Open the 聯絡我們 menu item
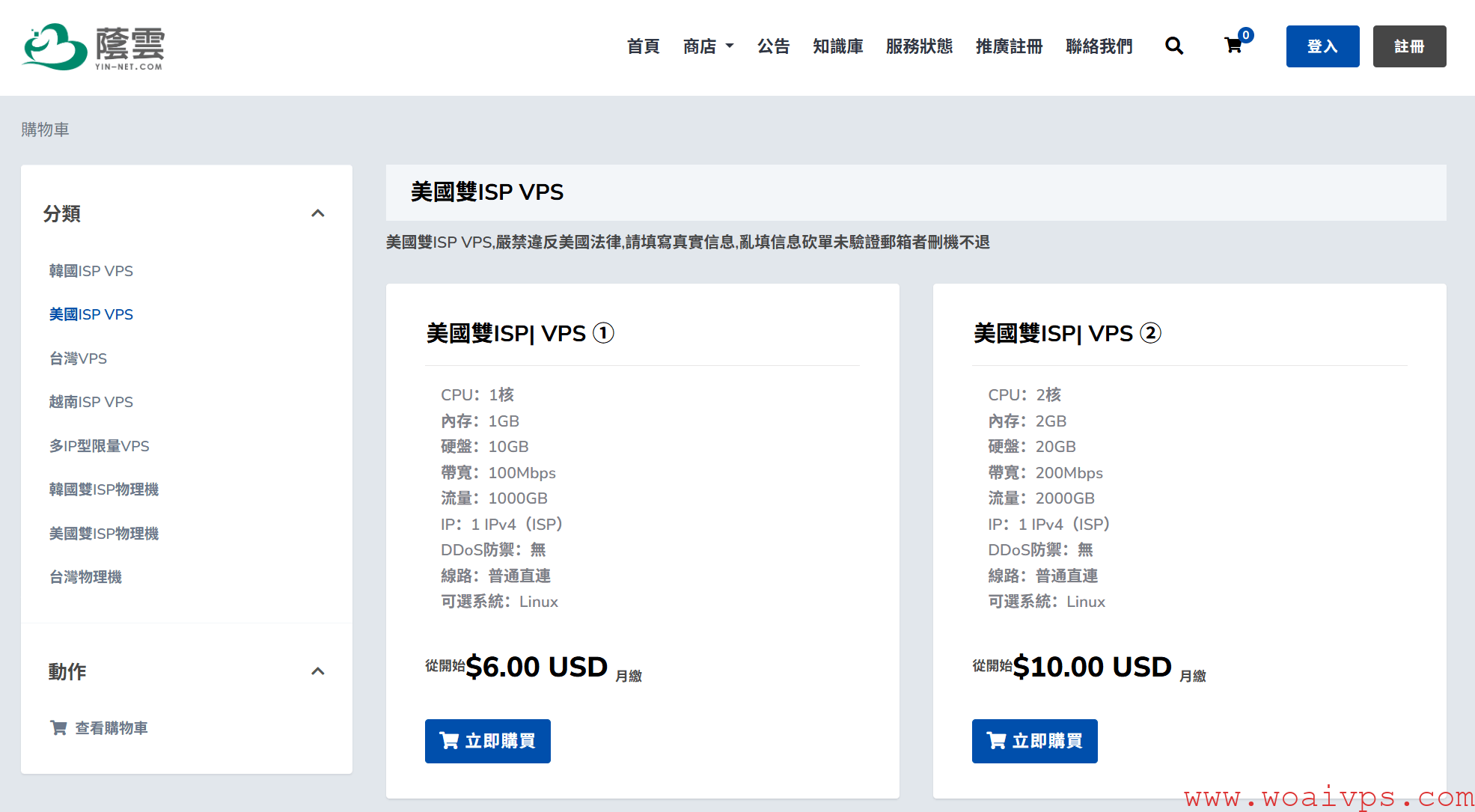This screenshot has height=812, width=1475. coord(1099,46)
